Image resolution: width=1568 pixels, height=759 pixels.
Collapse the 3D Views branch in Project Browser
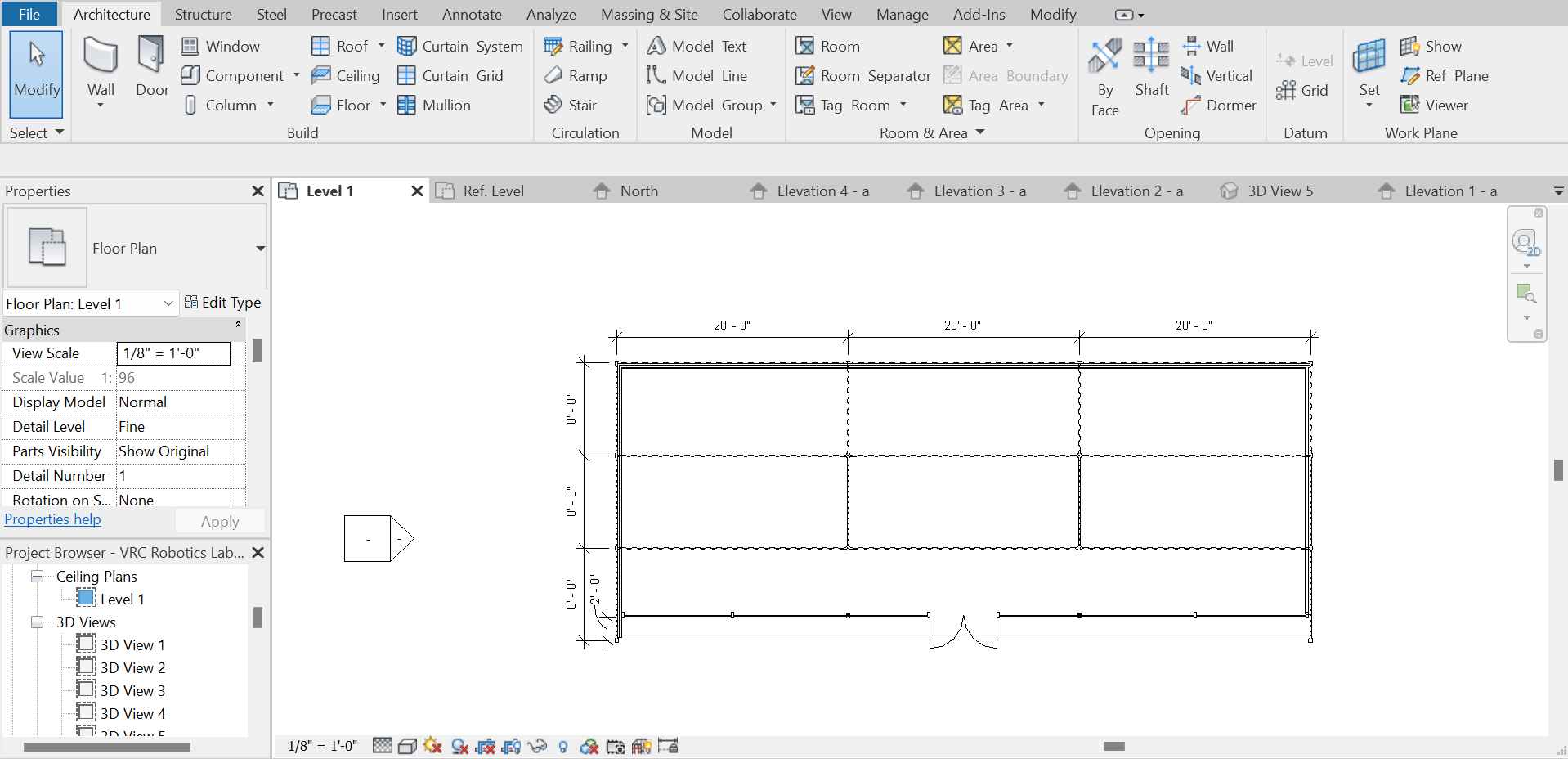coord(38,622)
